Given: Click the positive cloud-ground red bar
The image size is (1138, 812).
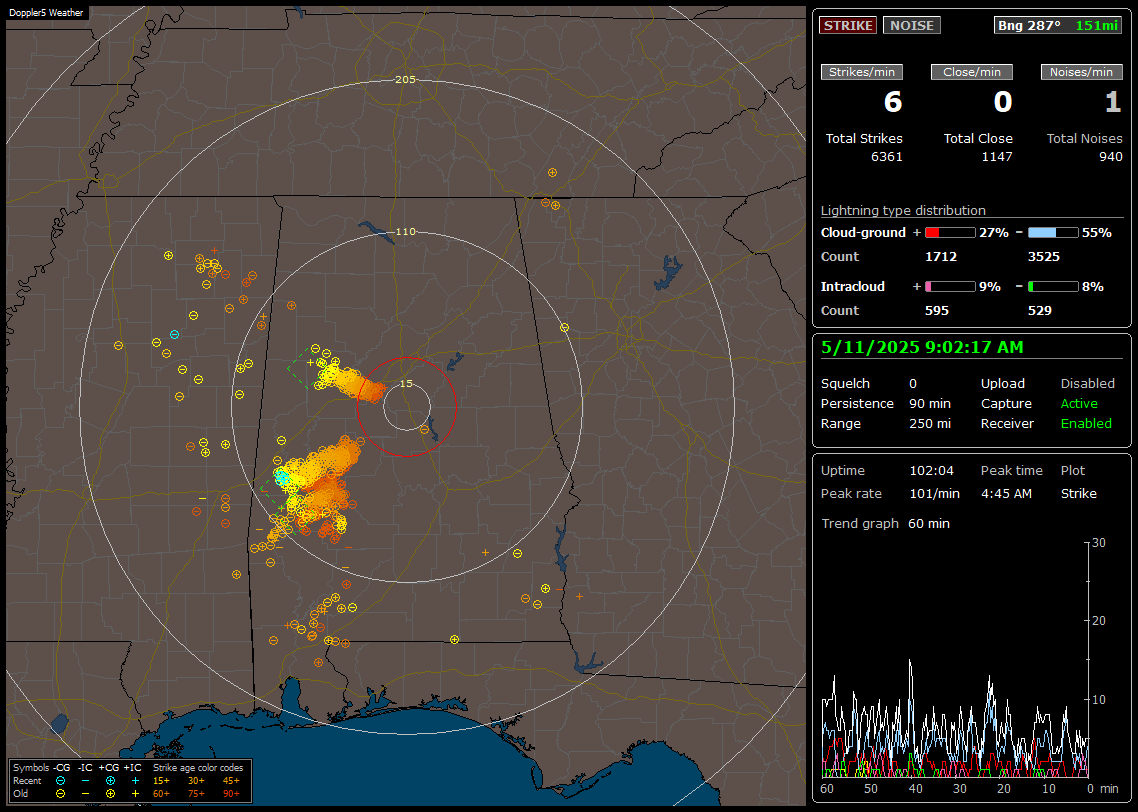Looking at the screenshot, I should [x=950, y=233].
